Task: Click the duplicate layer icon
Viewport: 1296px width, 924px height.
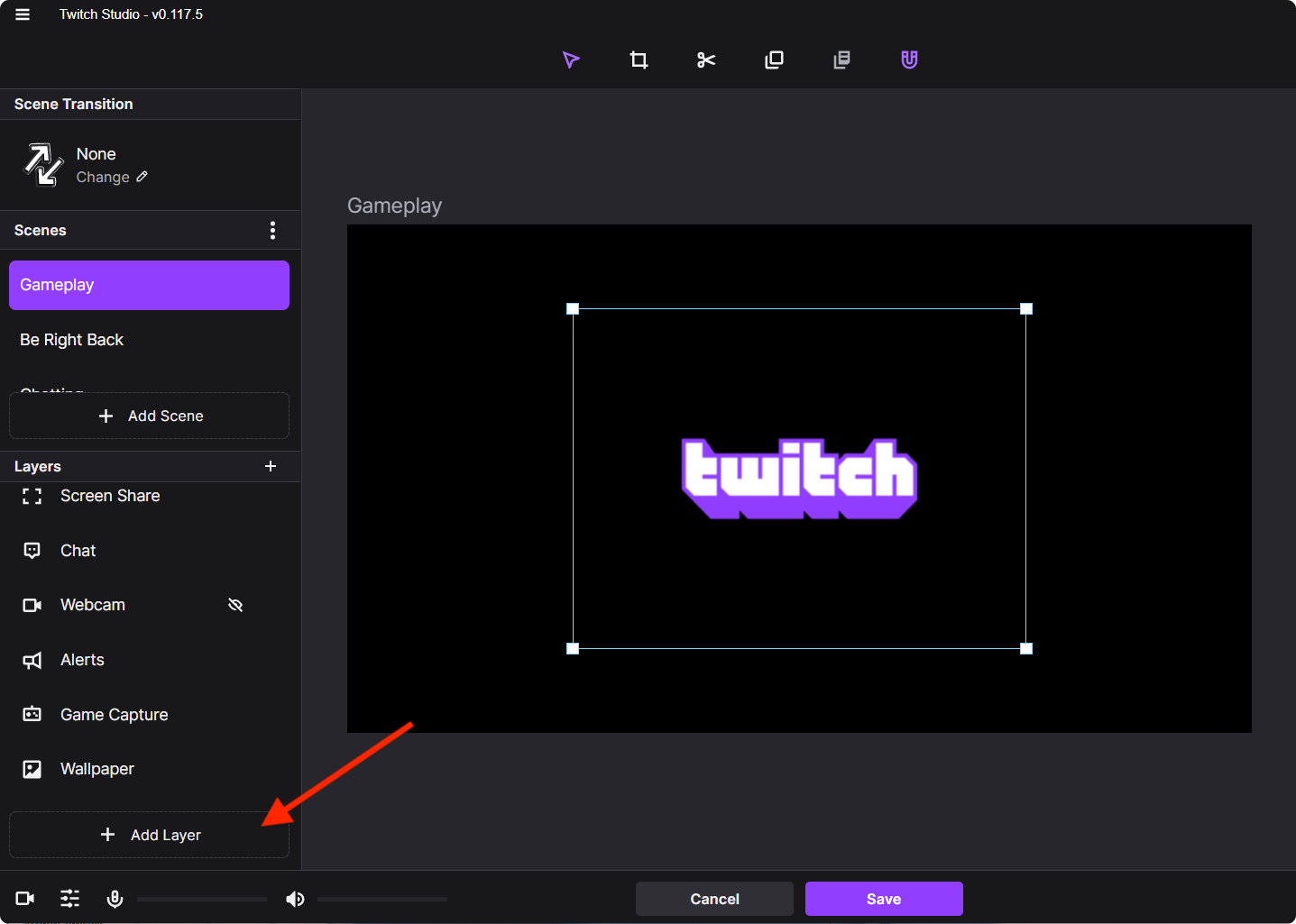Action: click(x=774, y=59)
